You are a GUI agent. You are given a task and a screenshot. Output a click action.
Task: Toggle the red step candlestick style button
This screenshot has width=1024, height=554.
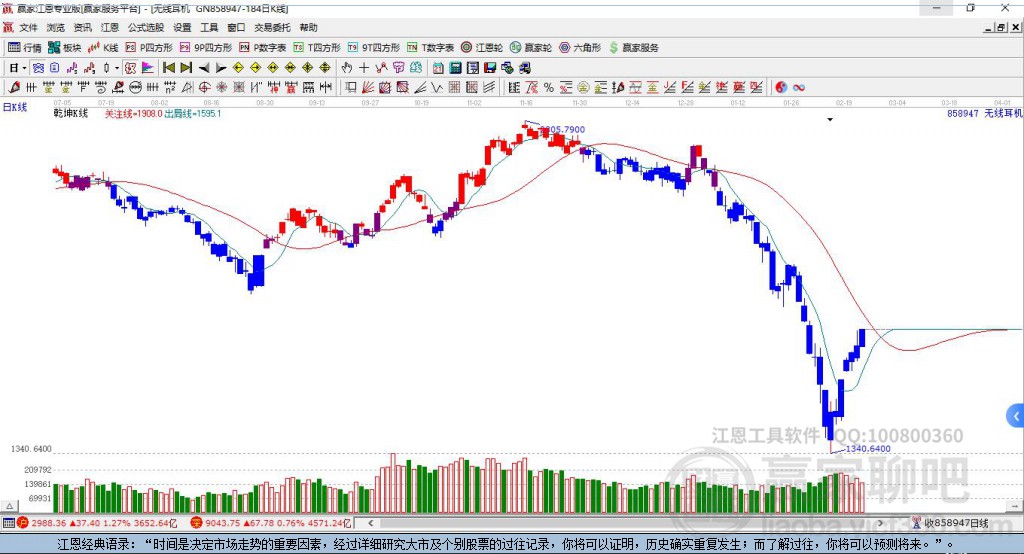coord(89,67)
